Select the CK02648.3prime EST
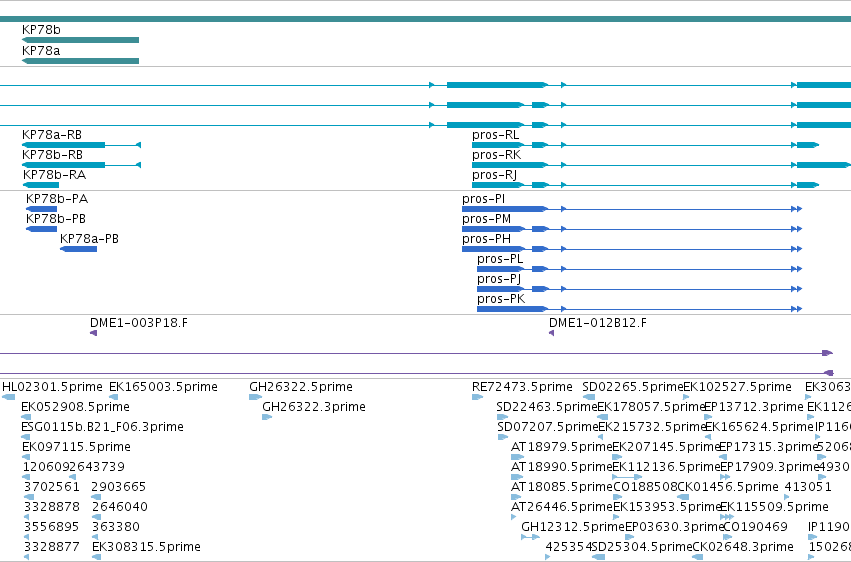851x562 pixels. pos(698,557)
